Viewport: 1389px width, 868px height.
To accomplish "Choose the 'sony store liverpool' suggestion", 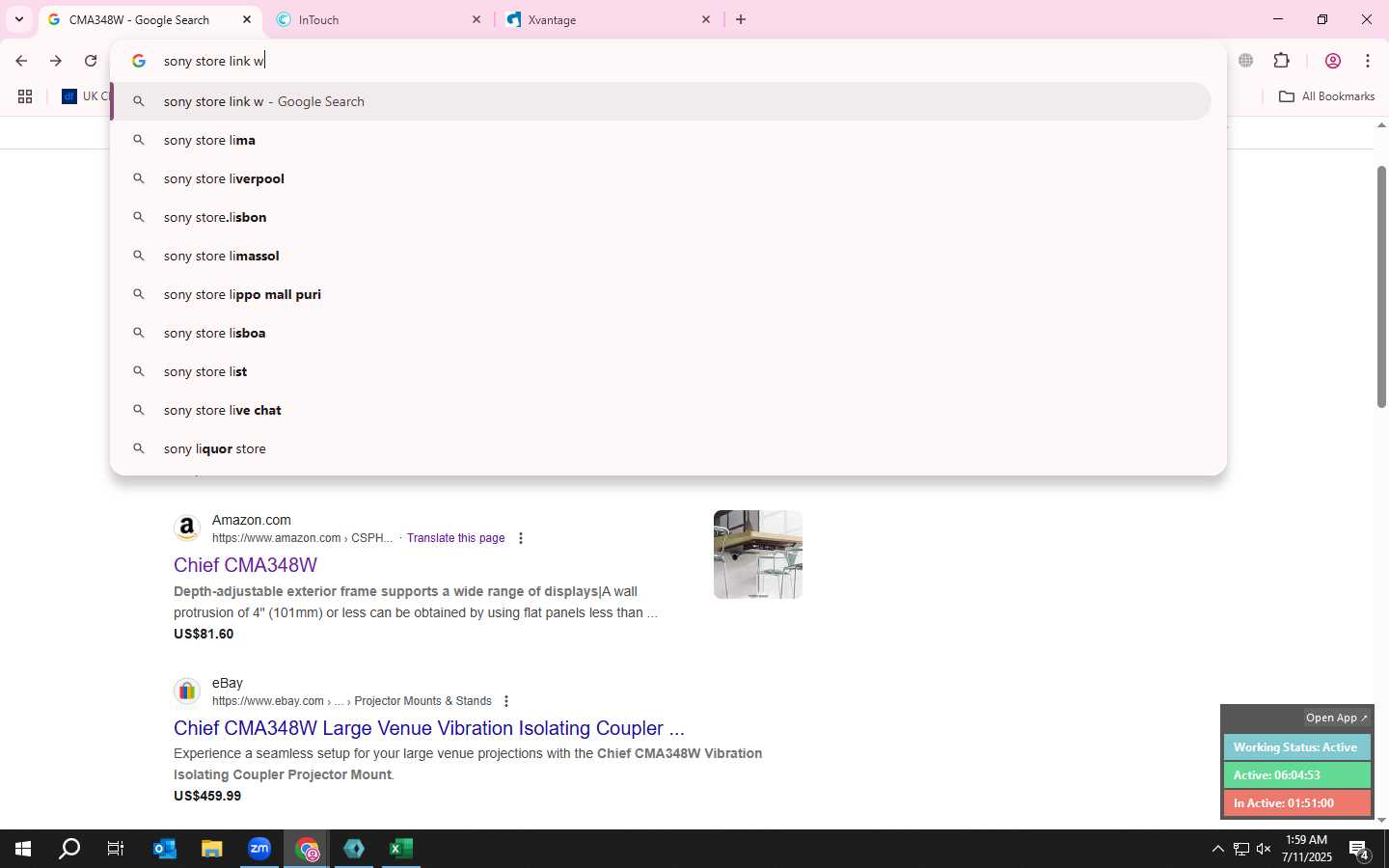I will [x=661, y=178].
